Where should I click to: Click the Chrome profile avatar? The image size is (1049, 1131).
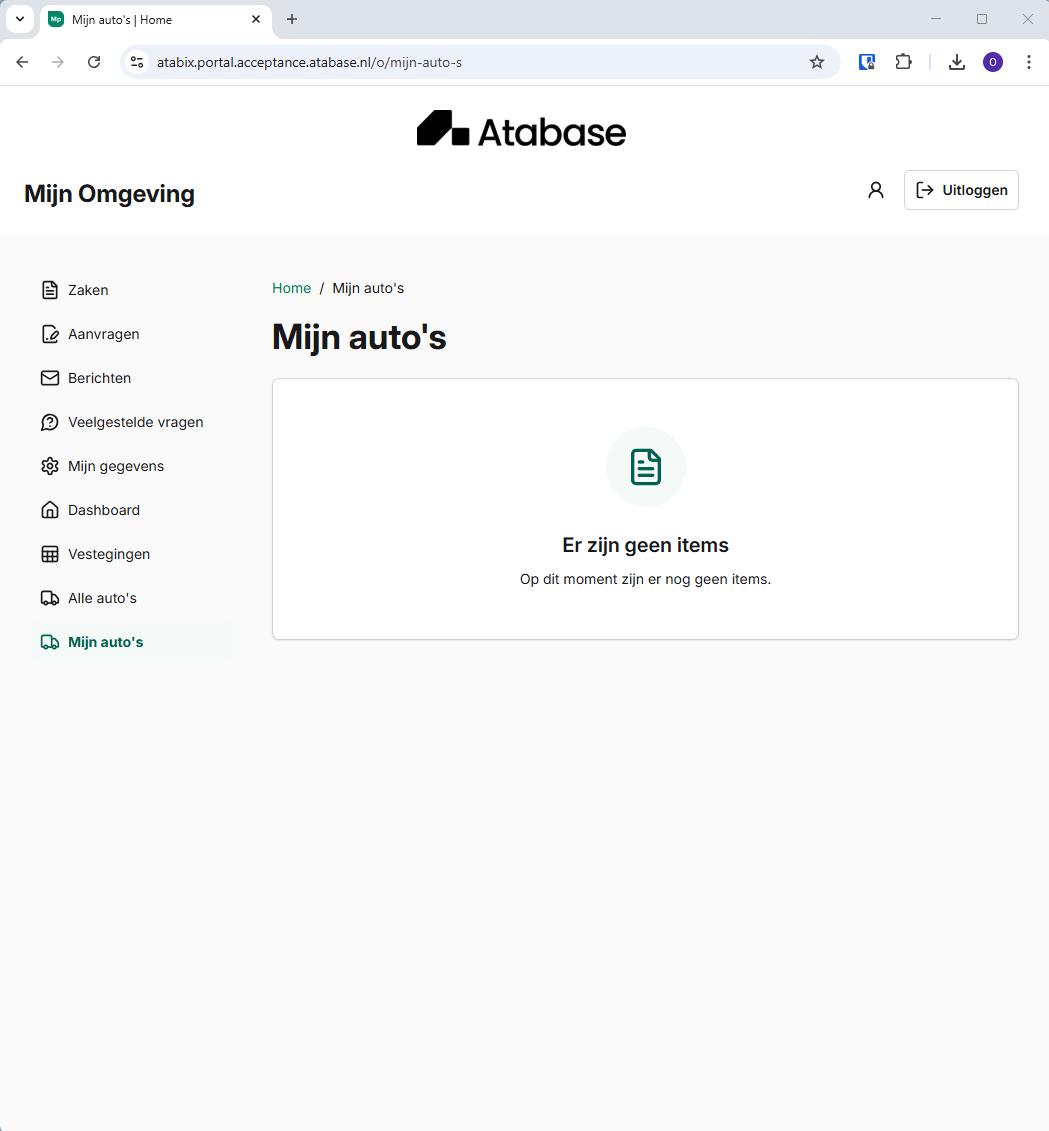tap(993, 62)
